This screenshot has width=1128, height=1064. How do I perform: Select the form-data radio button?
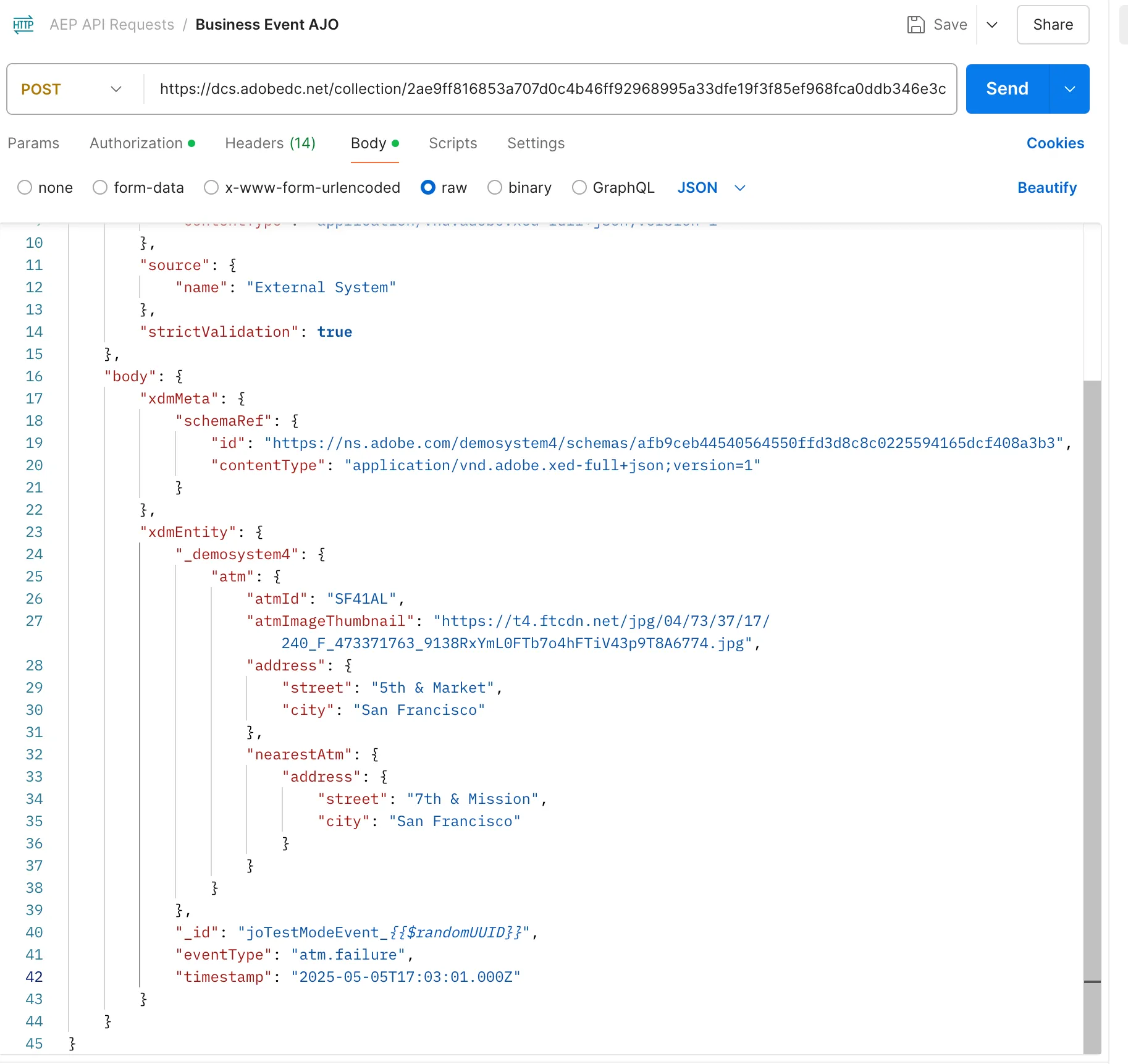pyautogui.click(x=100, y=187)
